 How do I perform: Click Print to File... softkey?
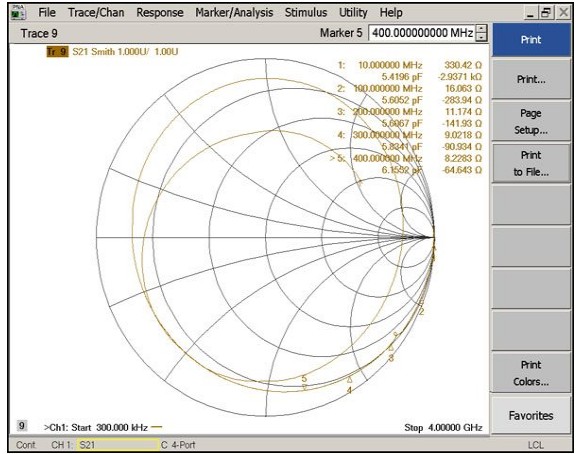point(531,163)
